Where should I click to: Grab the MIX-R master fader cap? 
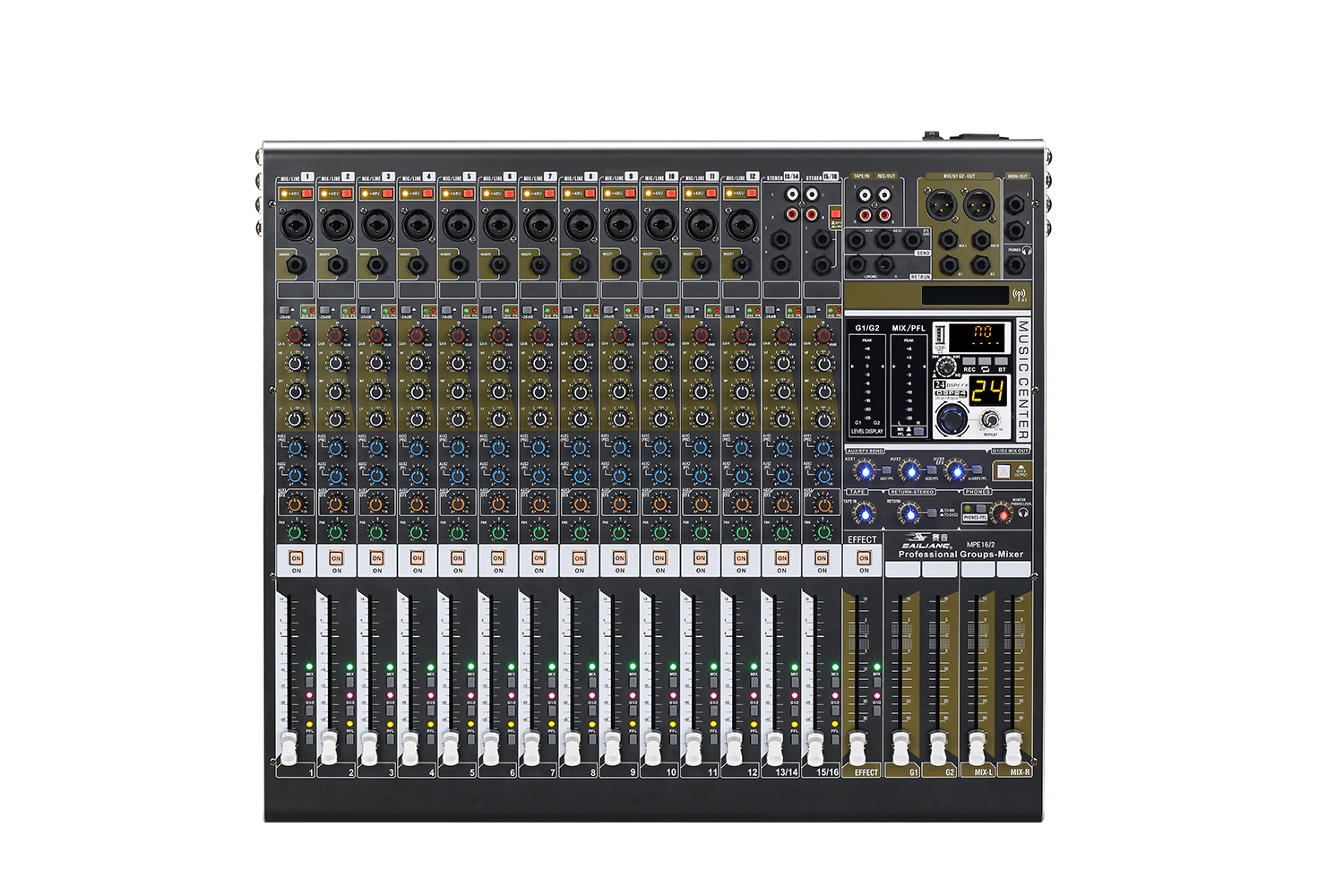1013,748
